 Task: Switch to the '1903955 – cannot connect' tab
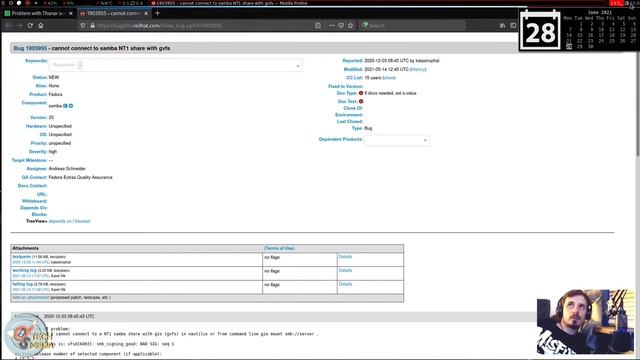pos(114,13)
